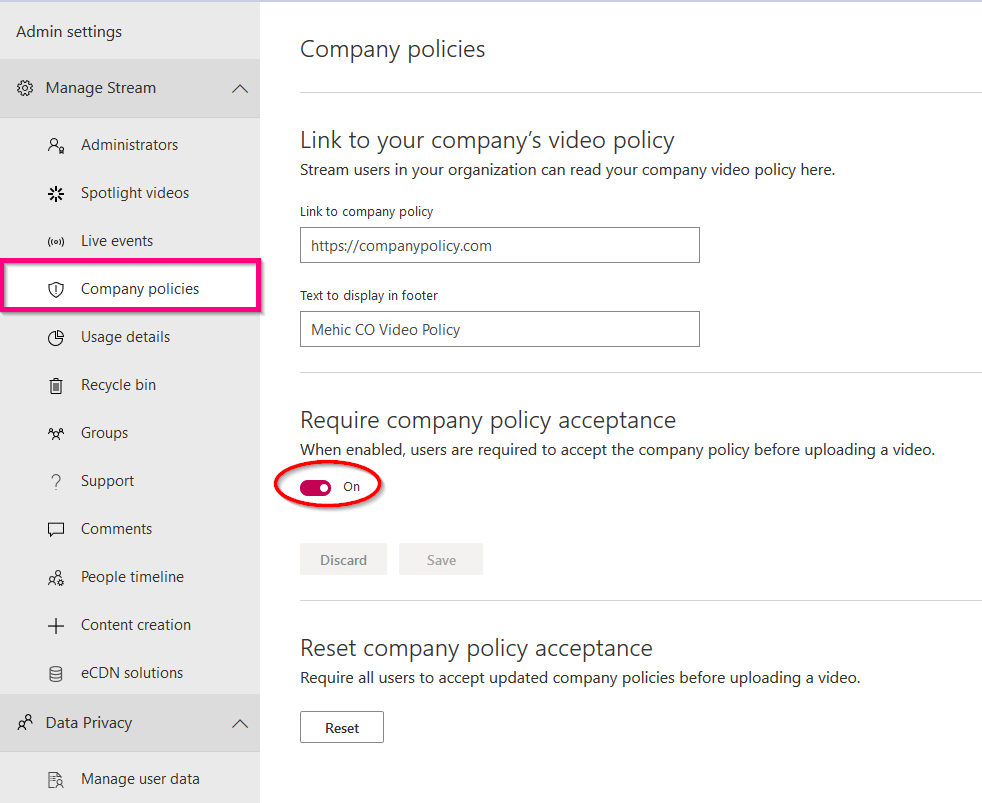
Task: Edit the footer display text field
Action: click(499, 329)
